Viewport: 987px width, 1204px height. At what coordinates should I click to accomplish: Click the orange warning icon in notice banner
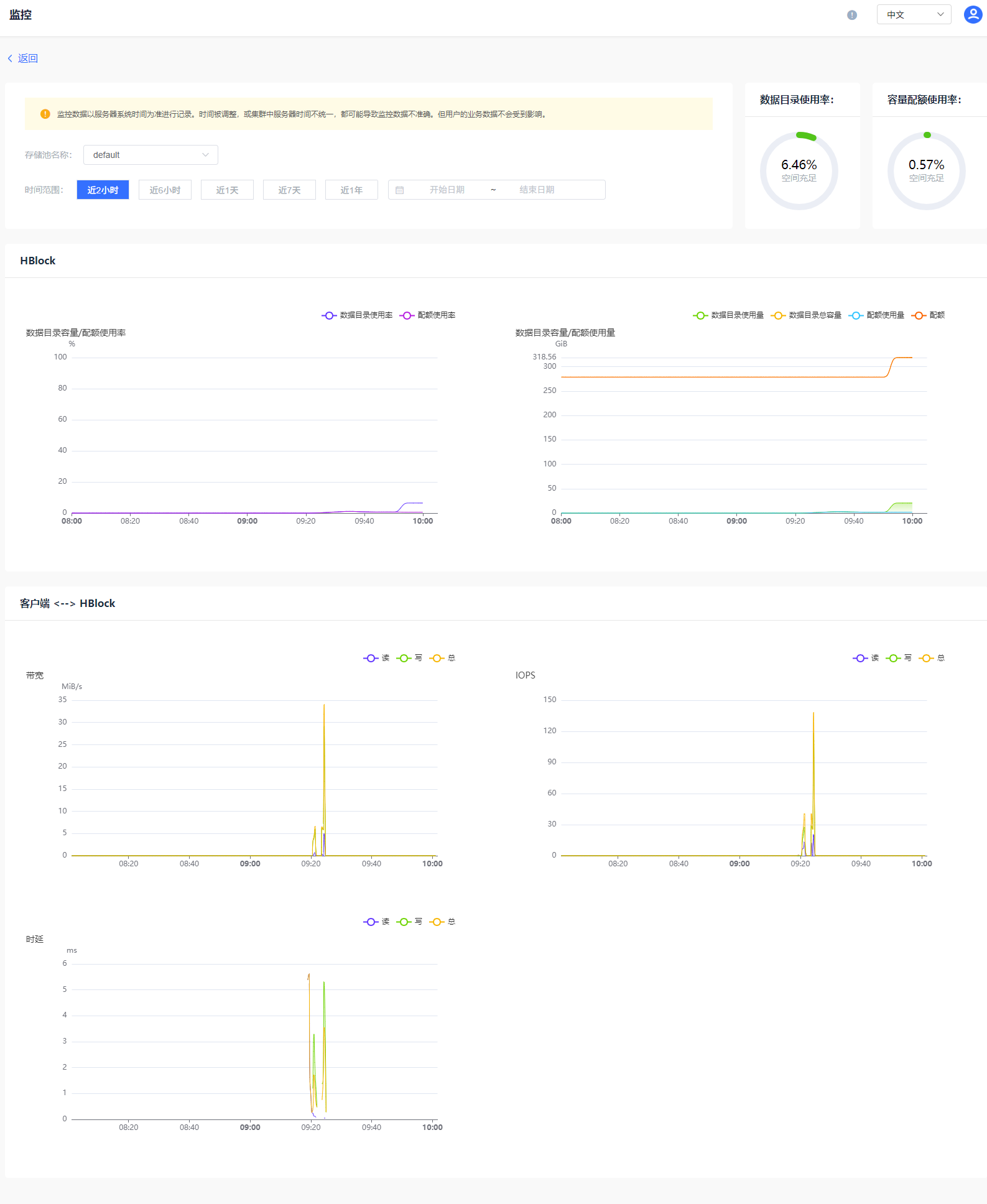click(45, 114)
